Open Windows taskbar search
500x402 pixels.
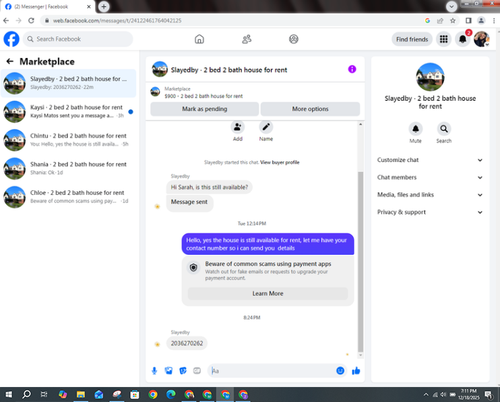tap(26, 395)
